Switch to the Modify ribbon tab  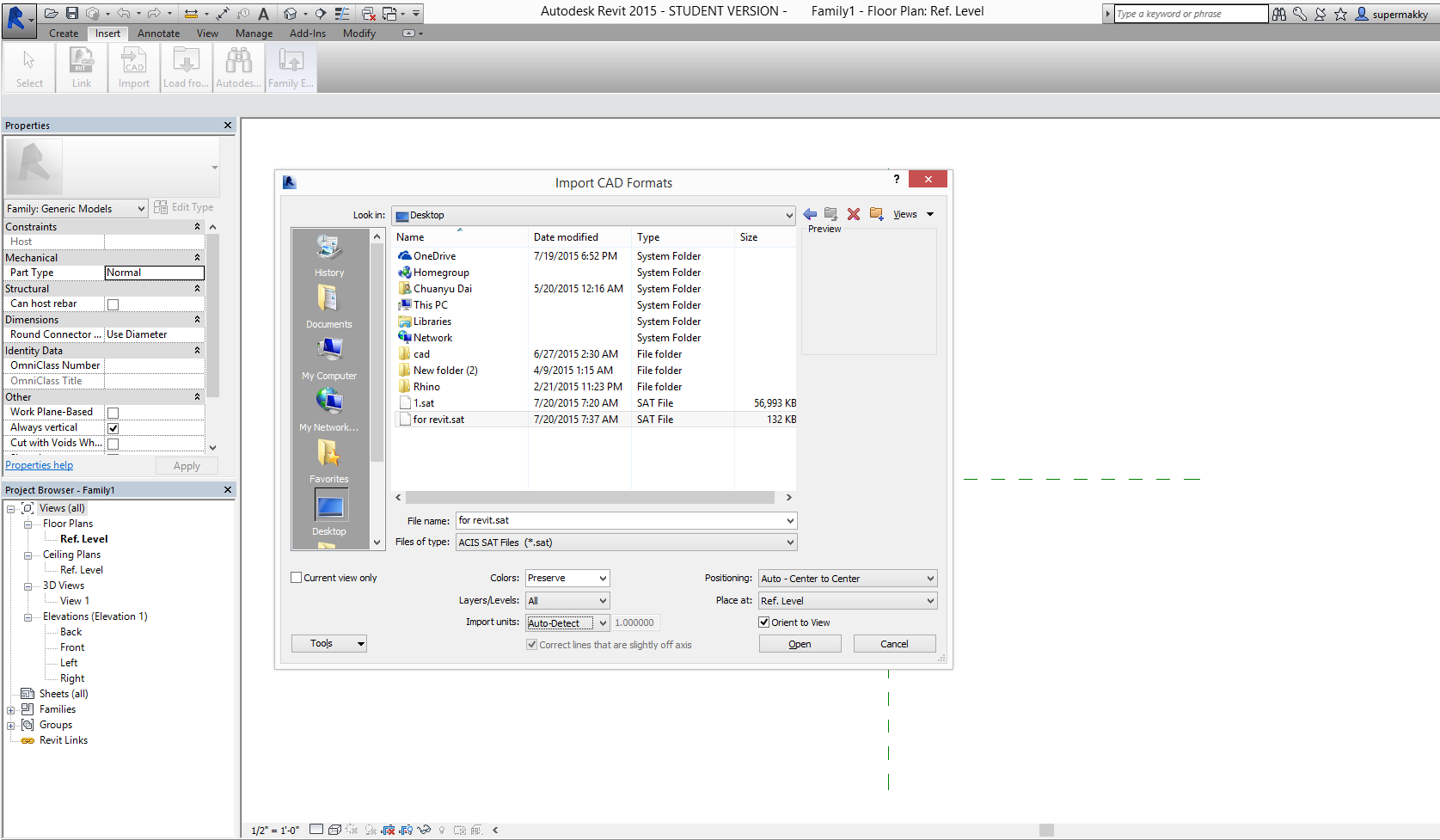359,34
